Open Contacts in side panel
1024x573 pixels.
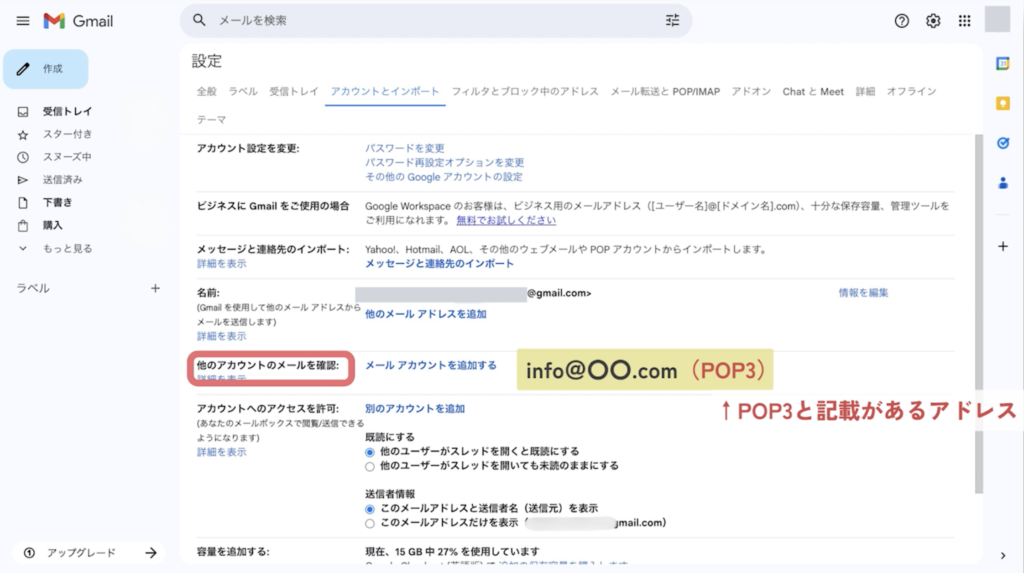click(x=1003, y=183)
